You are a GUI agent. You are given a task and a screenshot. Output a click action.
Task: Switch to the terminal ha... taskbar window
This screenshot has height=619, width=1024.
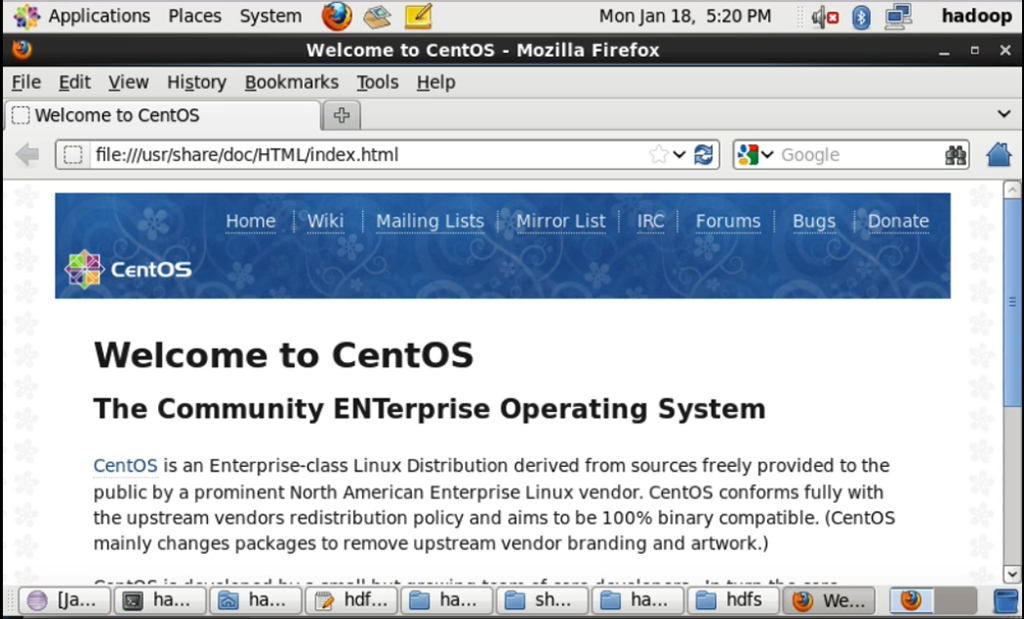pos(160,600)
